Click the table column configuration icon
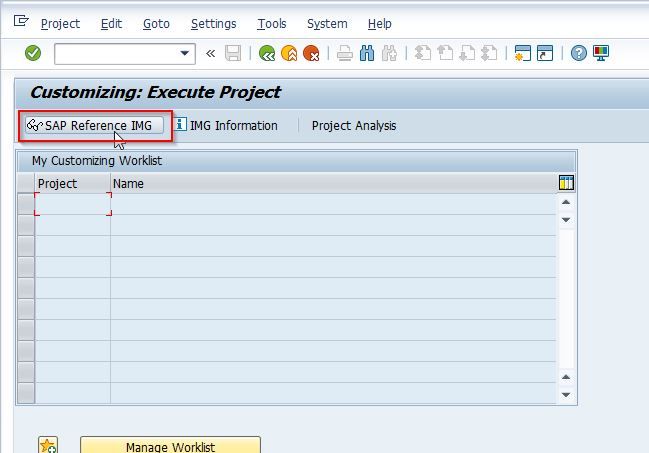 (x=566, y=183)
